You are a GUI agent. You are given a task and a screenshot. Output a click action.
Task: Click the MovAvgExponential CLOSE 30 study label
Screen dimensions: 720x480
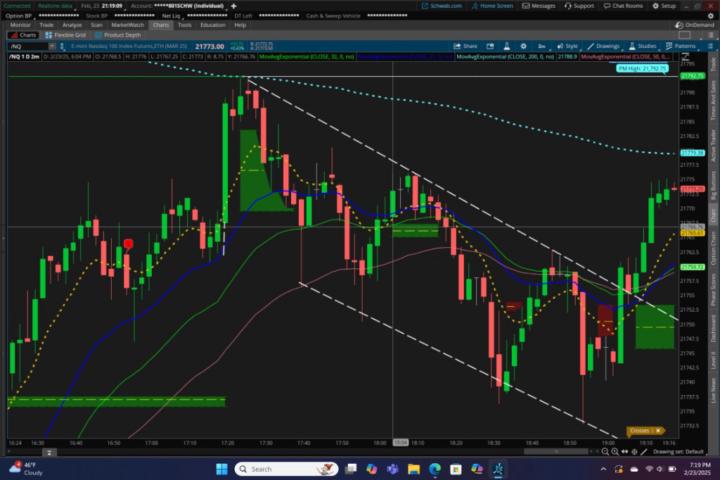306,57
